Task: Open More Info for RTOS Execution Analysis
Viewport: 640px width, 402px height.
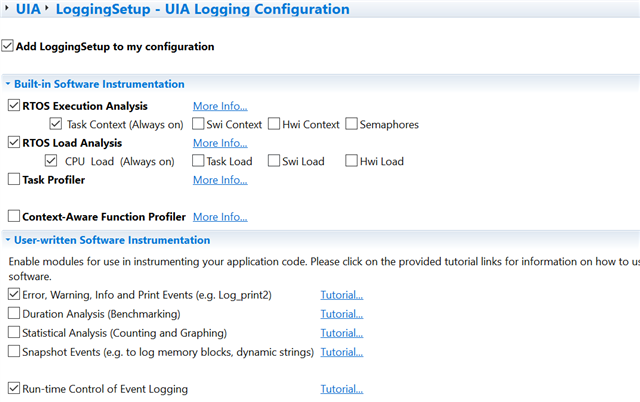Action: tap(220, 106)
